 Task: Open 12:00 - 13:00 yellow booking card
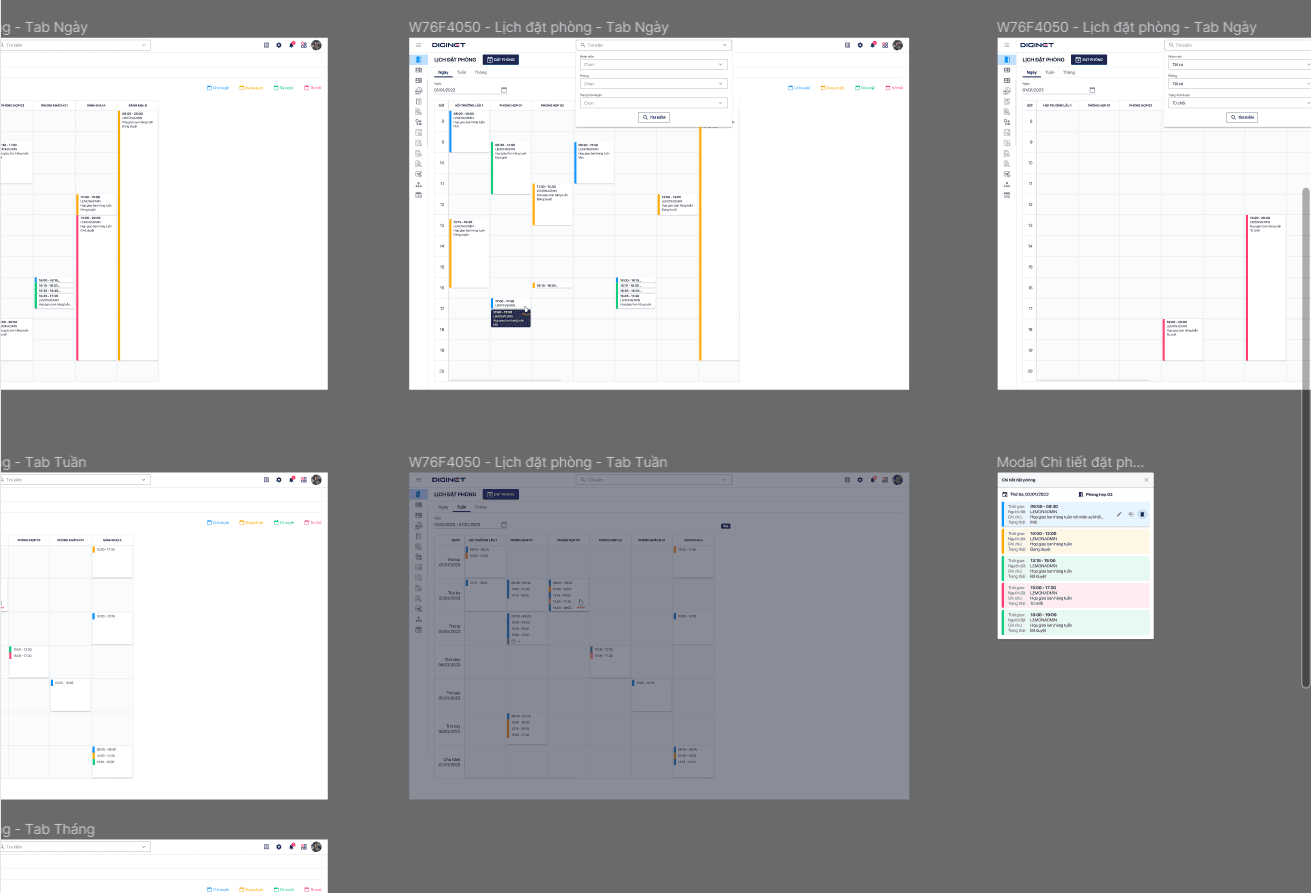pyautogui.click(x=677, y=204)
